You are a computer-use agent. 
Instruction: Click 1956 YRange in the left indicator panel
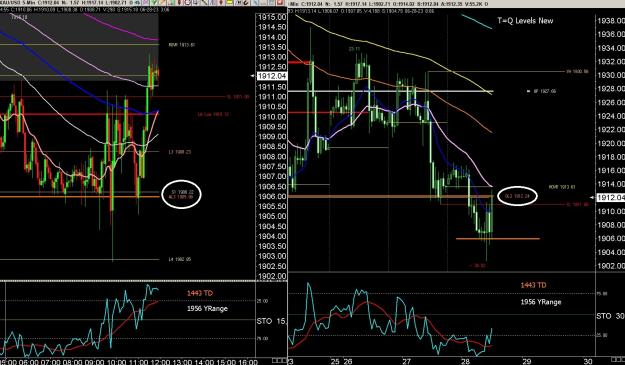(x=207, y=308)
